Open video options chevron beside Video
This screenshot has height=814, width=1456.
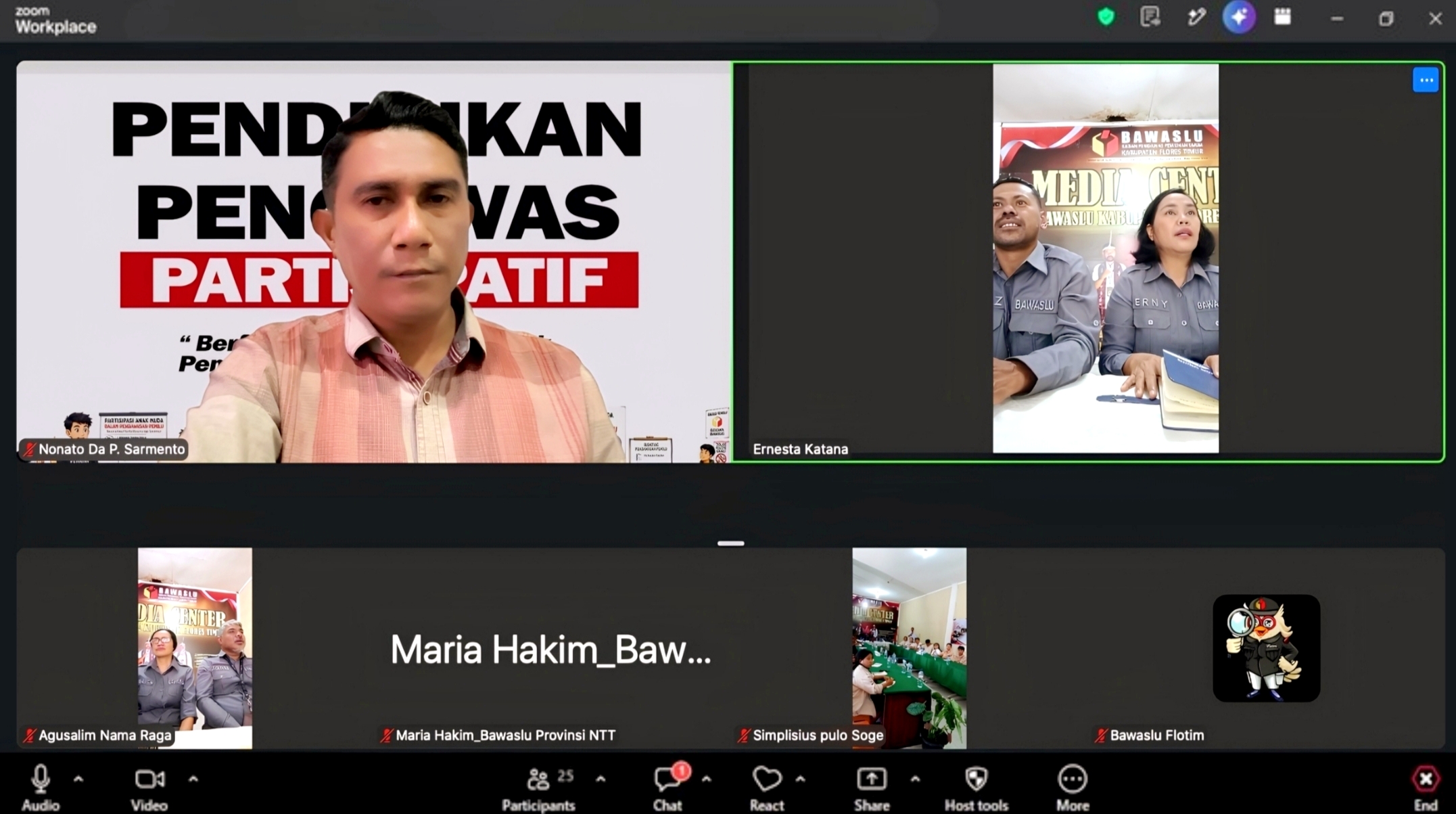(193, 779)
